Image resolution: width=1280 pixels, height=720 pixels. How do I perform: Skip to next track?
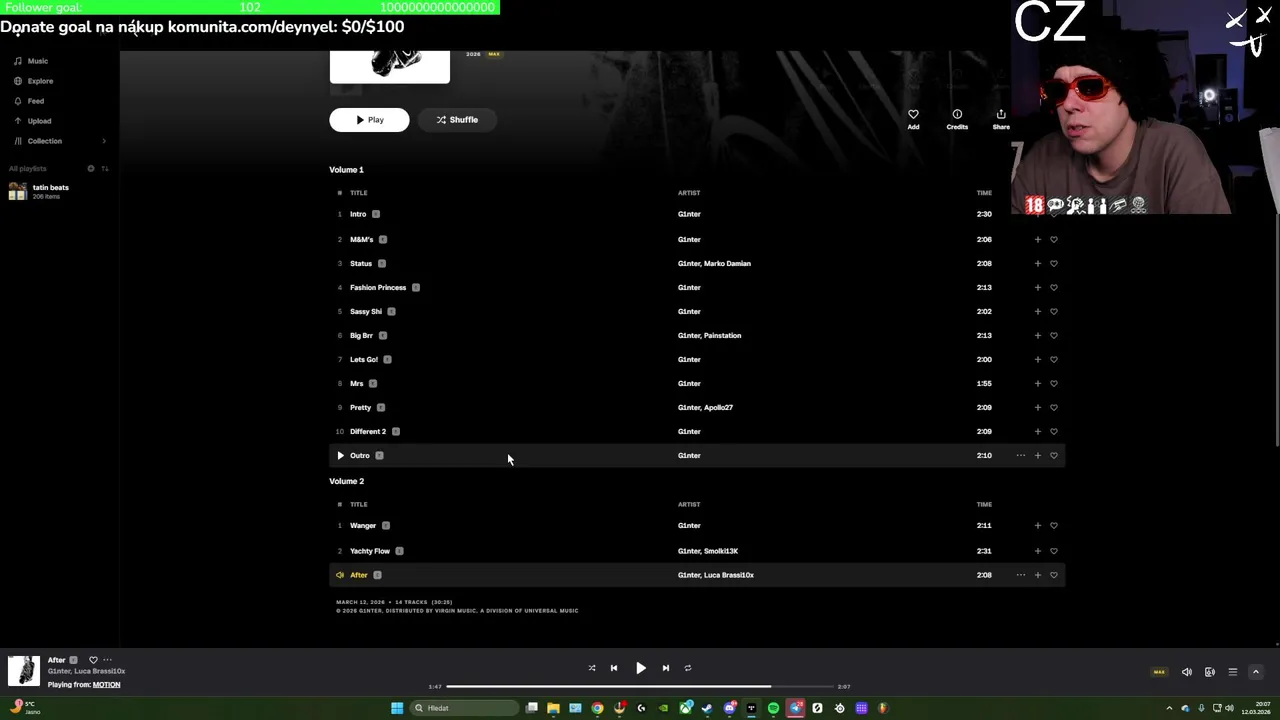point(666,668)
